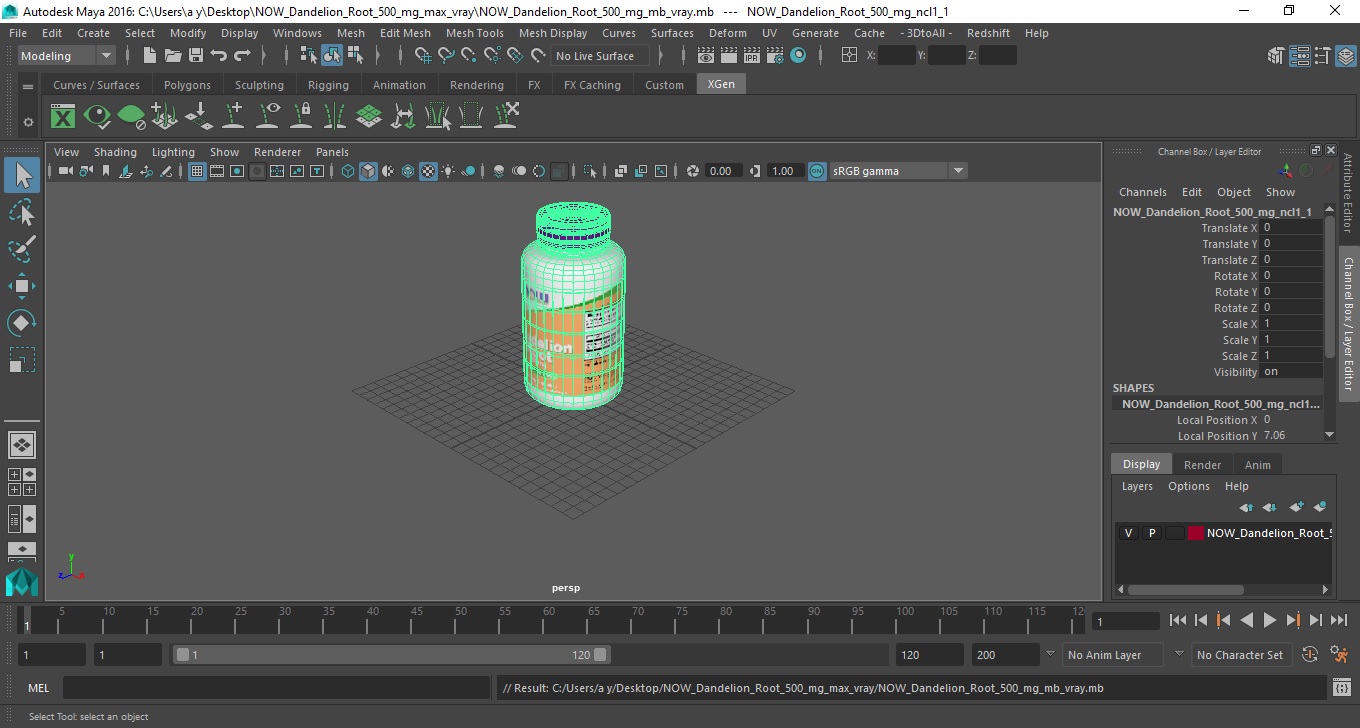Activate the Paint Selection tool
The height and width of the screenshot is (728, 1360).
point(22,249)
